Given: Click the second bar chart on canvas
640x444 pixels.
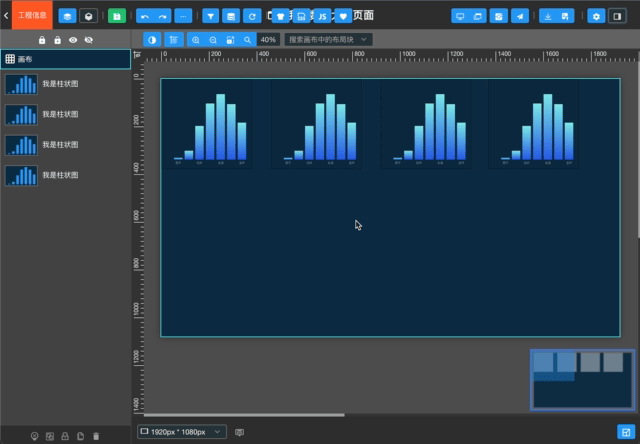Looking at the screenshot, I should click(317, 124).
